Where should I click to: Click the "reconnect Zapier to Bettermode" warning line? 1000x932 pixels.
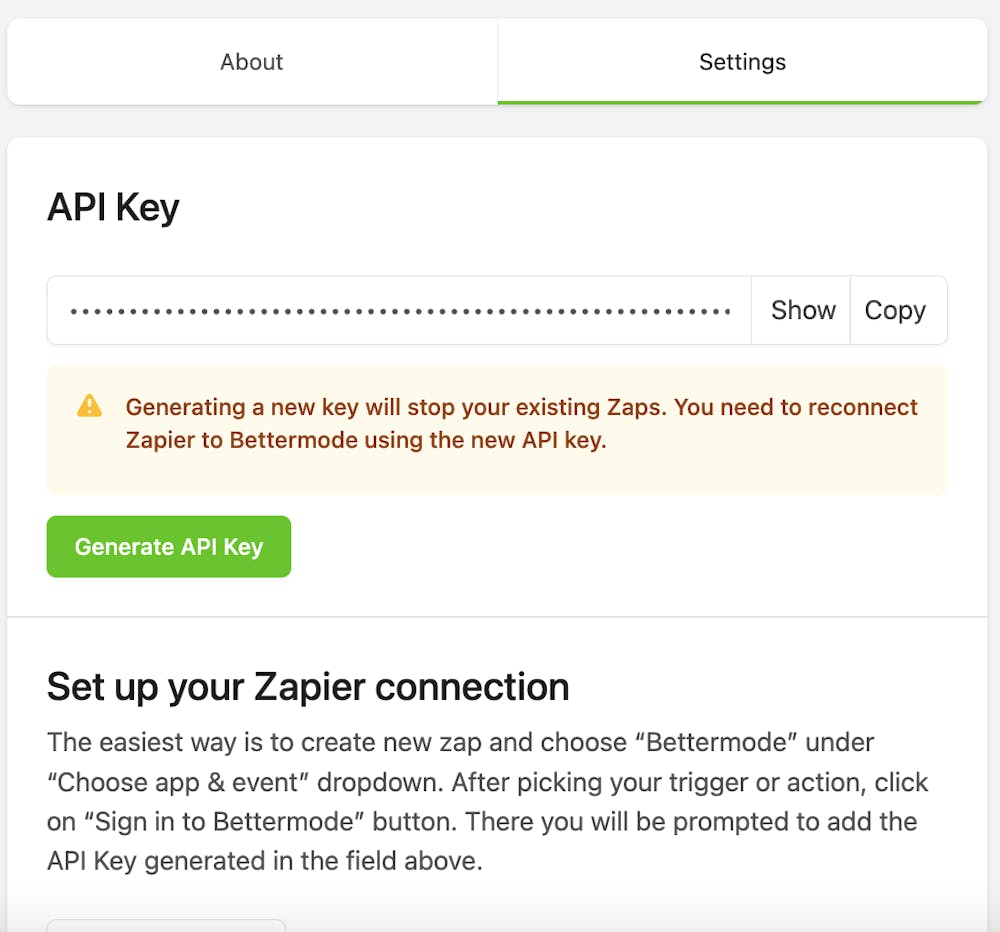tap(366, 440)
